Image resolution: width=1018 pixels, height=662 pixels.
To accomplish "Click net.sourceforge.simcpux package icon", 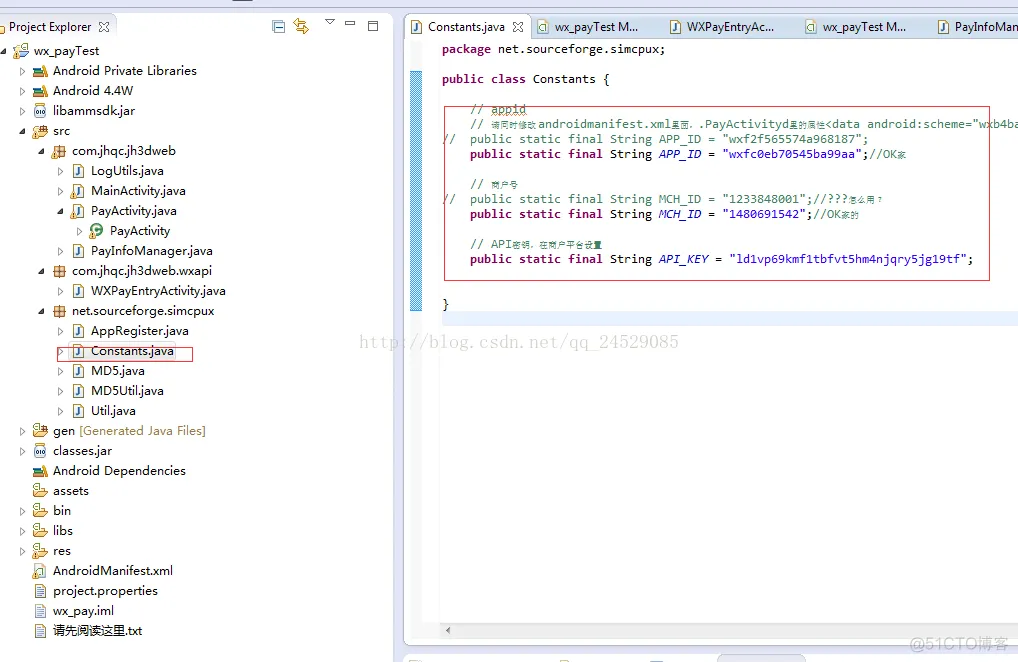I will tap(59, 311).
